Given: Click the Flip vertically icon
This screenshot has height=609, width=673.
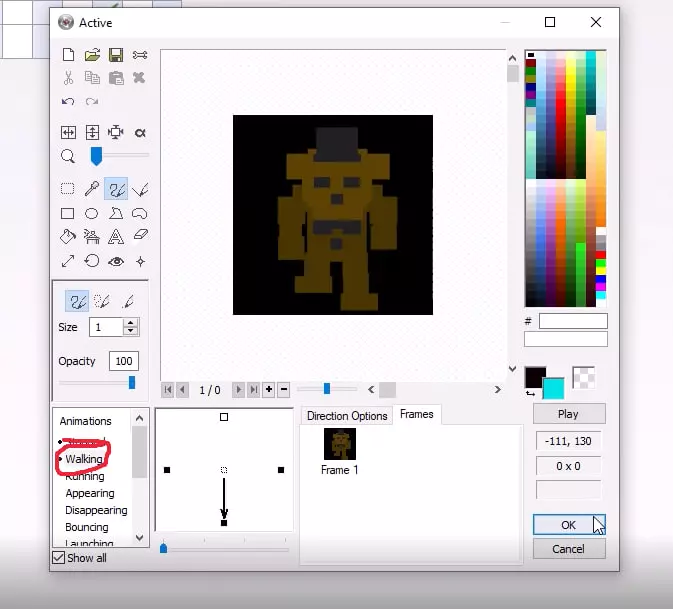Looking at the screenshot, I should [92, 132].
